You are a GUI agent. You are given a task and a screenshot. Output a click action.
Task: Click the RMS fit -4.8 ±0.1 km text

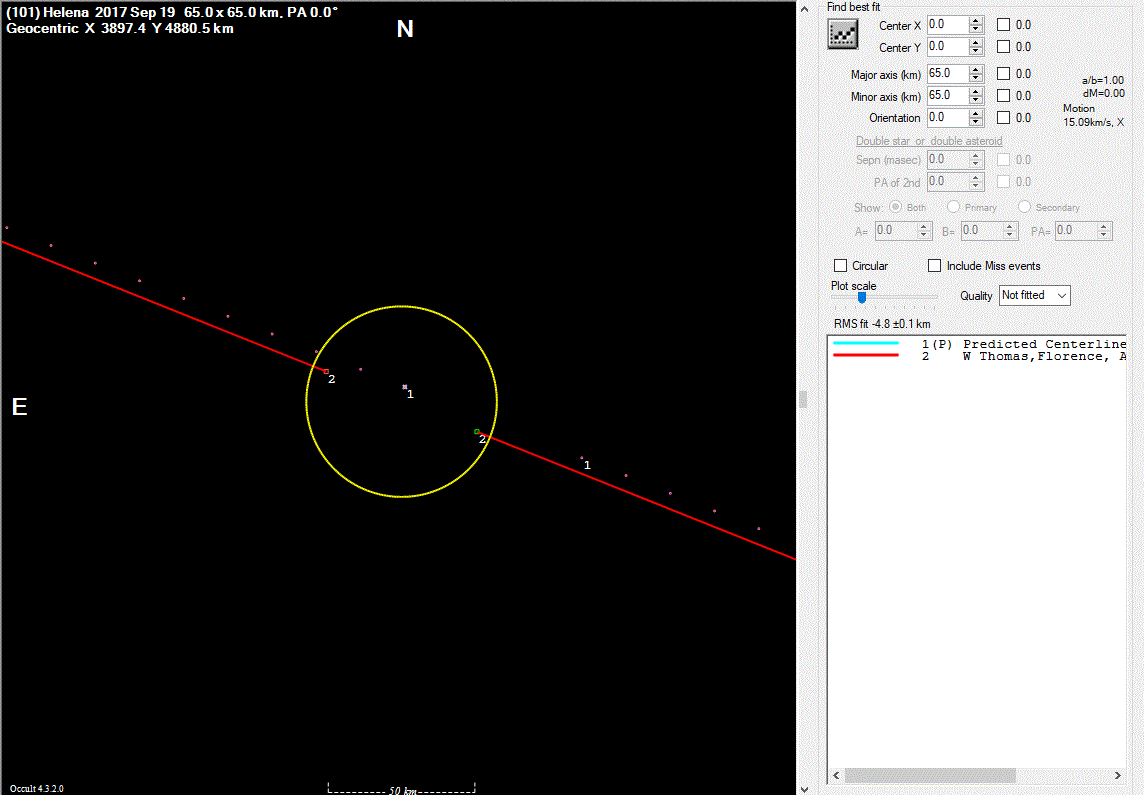point(882,324)
